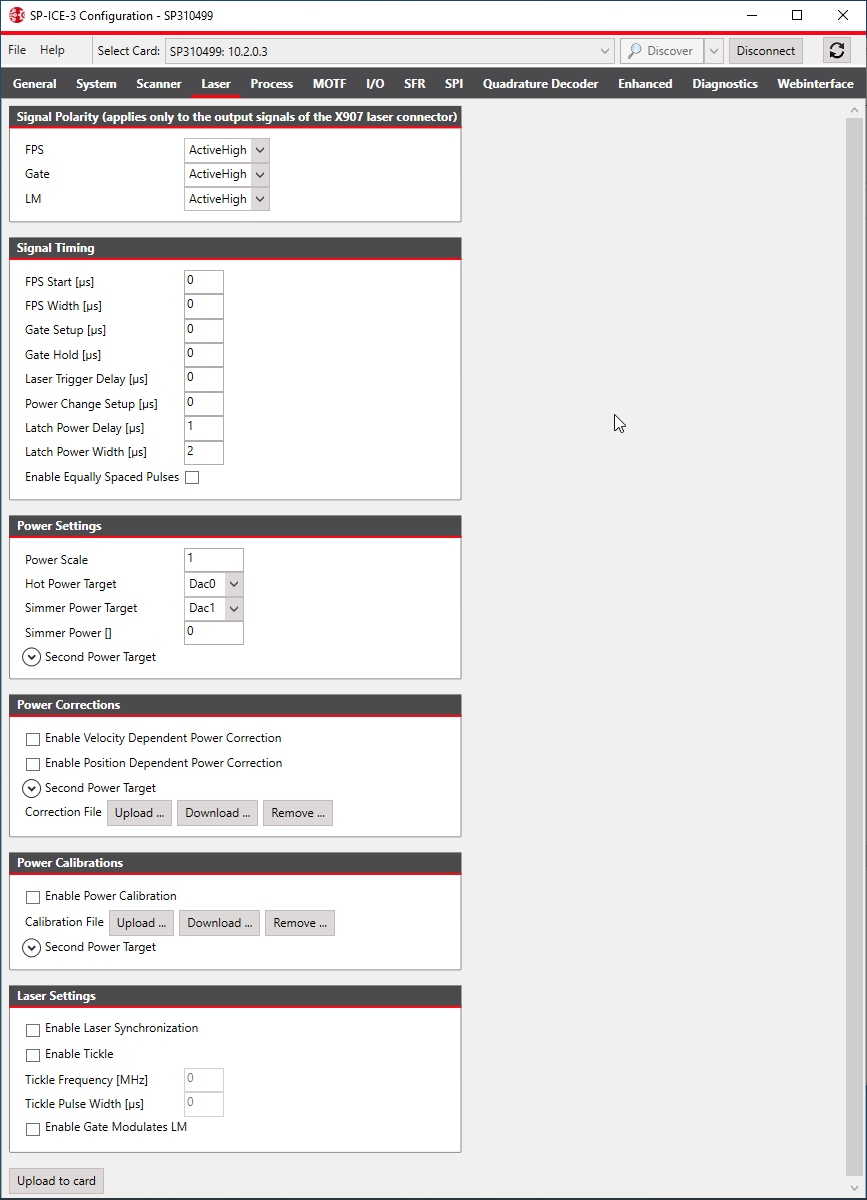Open the Help menu
The height and width of the screenshot is (1200, 867).
click(52, 49)
